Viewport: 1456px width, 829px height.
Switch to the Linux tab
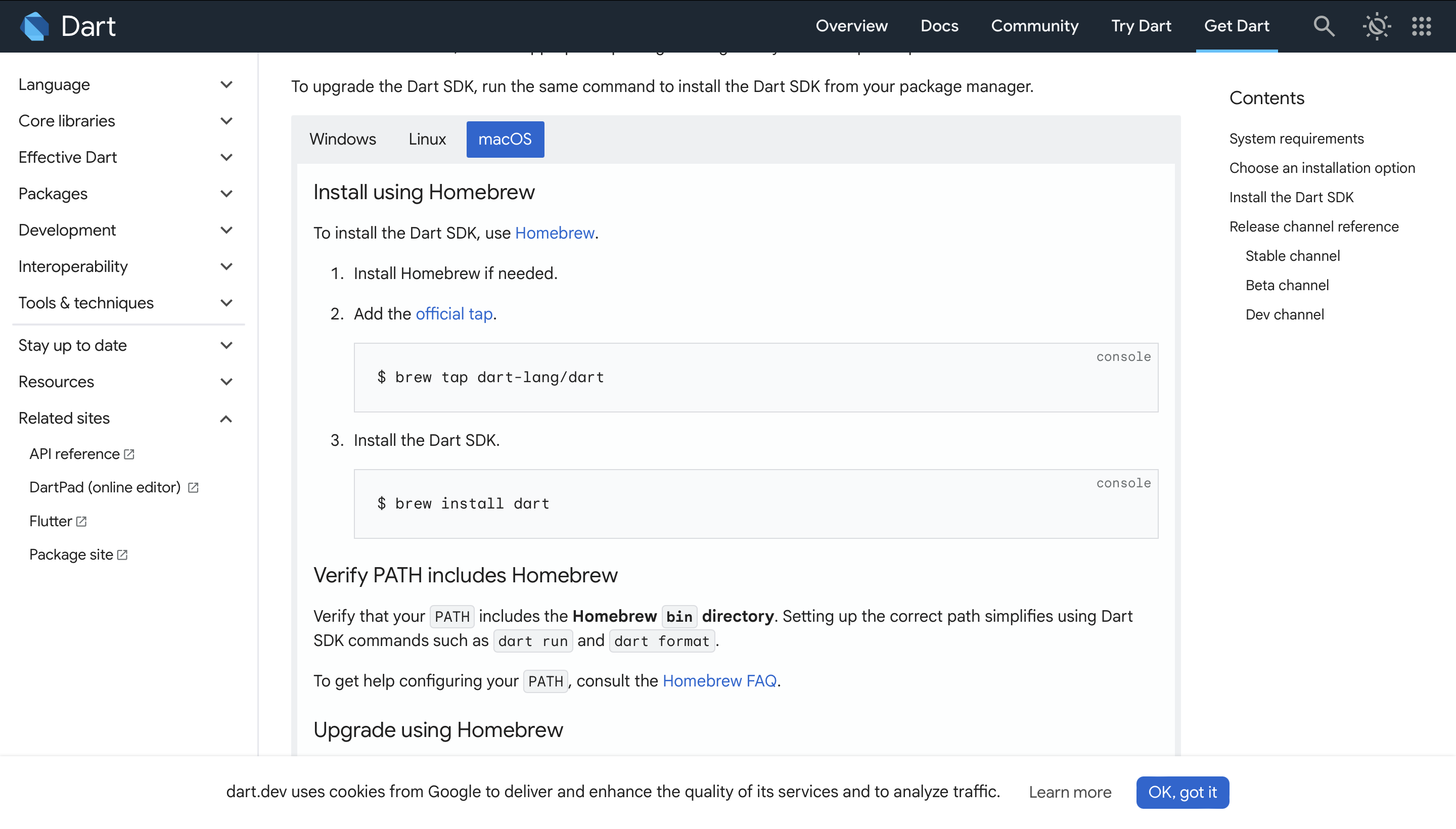(x=427, y=139)
